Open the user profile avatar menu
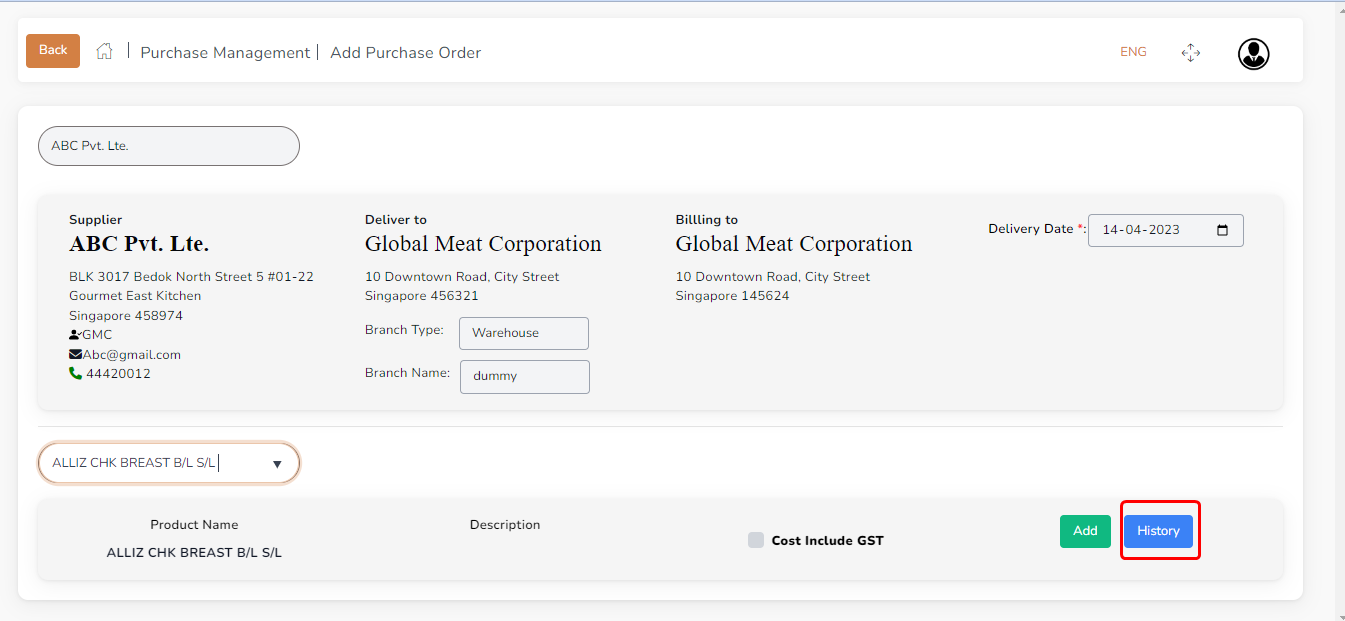The image size is (1345, 621). coord(1253,54)
